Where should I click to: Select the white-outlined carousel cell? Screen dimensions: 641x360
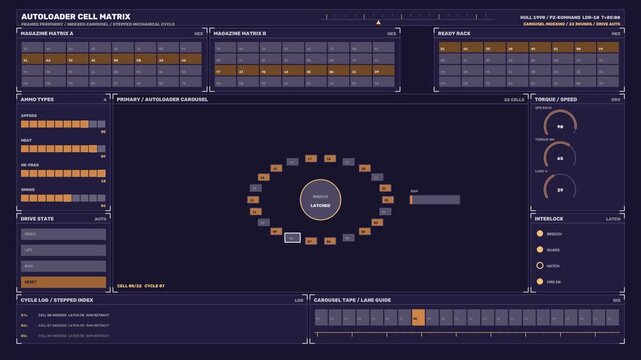(292, 238)
